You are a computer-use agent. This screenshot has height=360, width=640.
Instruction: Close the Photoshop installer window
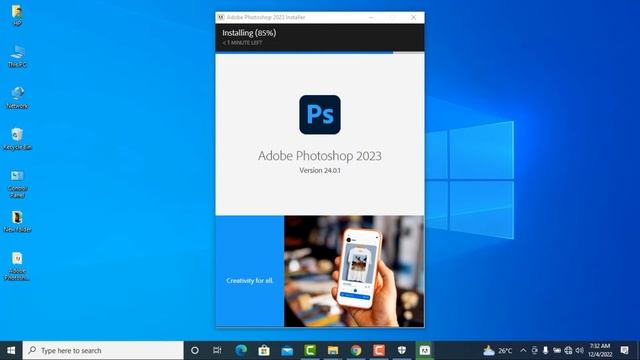413,18
